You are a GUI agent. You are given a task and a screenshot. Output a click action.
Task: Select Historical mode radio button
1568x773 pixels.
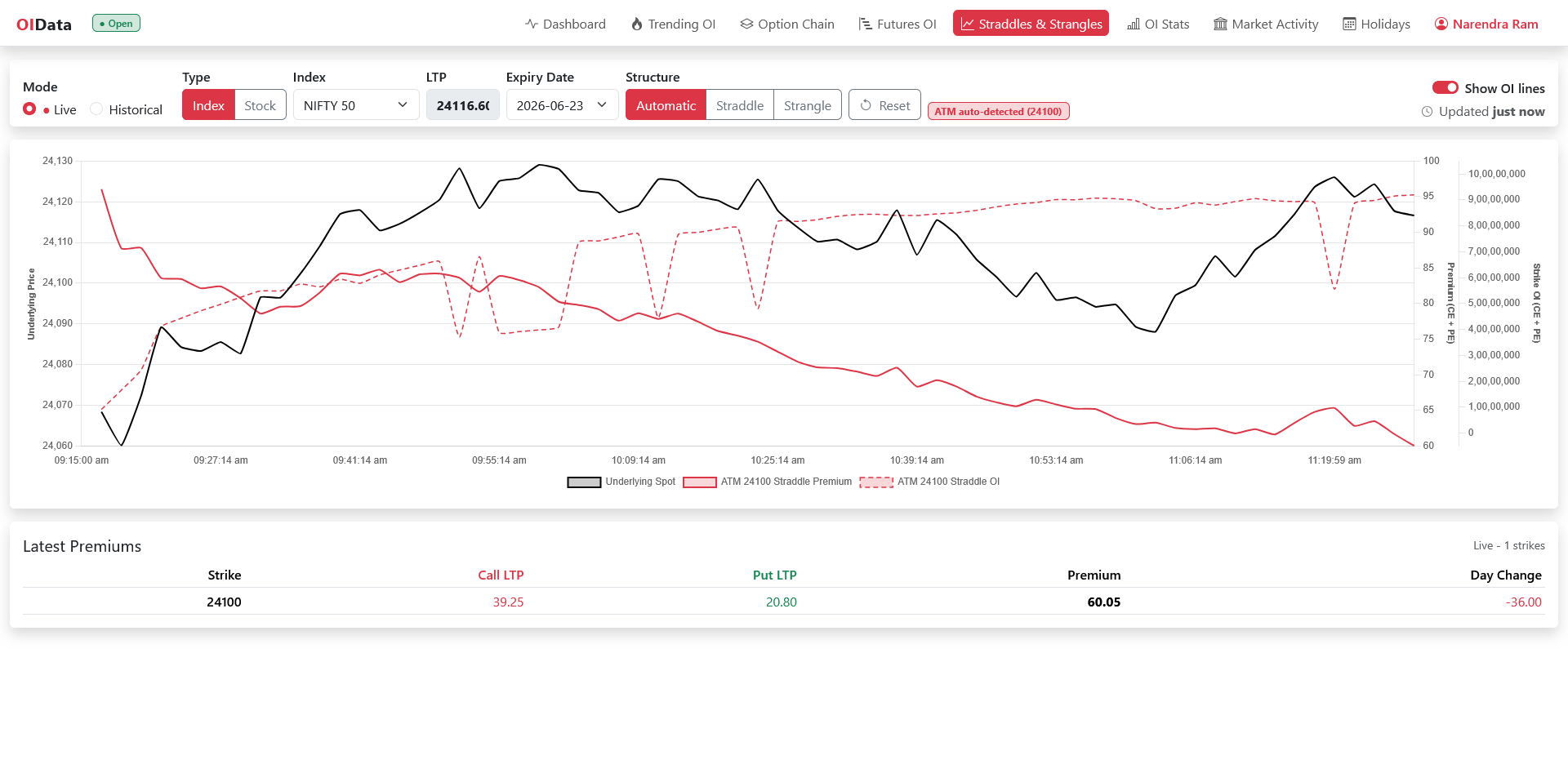pyautogui.click(x=96, y=109)
